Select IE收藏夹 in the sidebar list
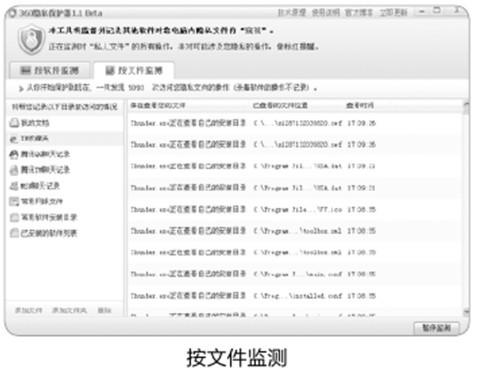 pyautogui.click(x=64, y=139)
